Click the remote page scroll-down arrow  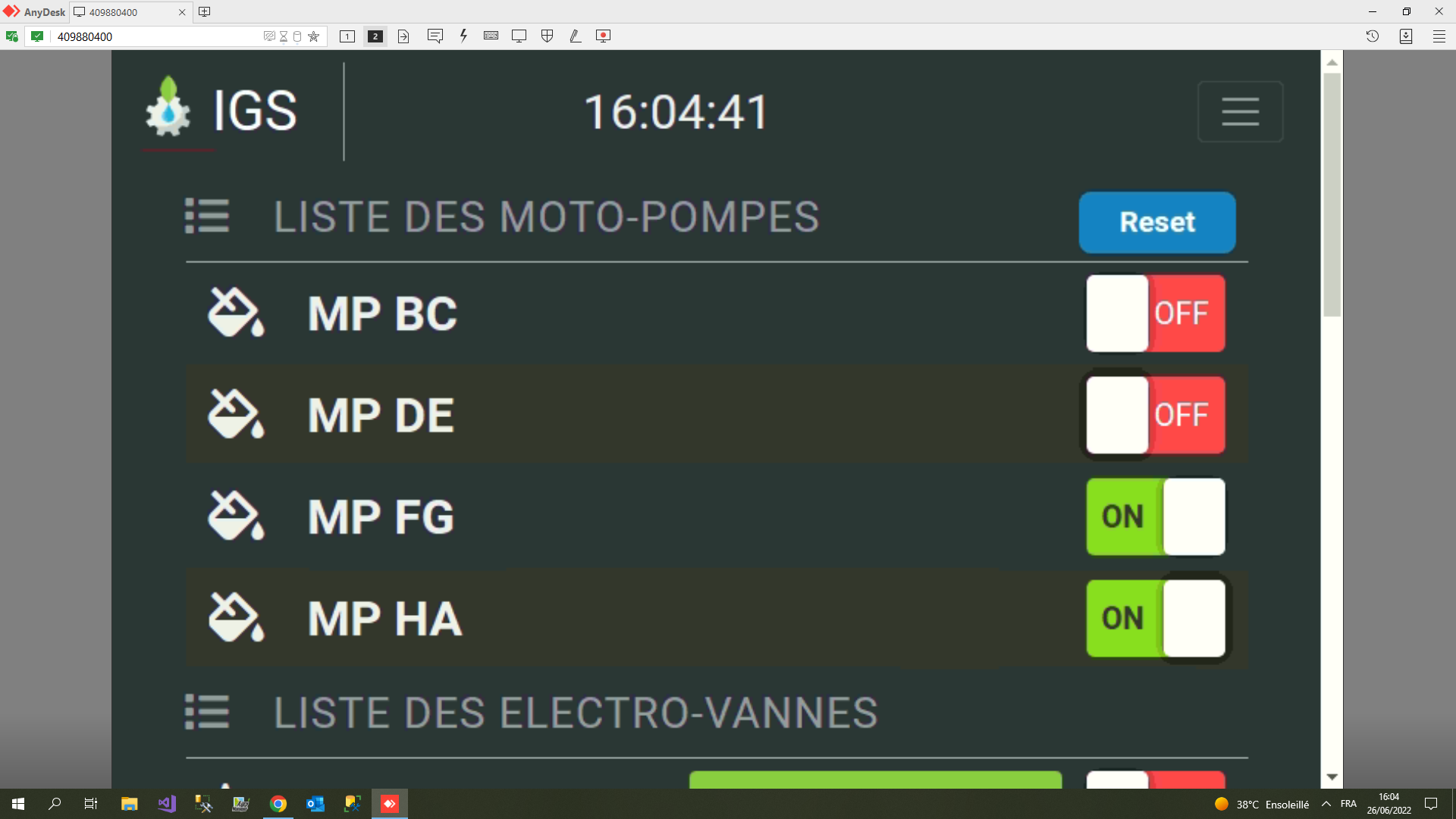[1332, 777]
